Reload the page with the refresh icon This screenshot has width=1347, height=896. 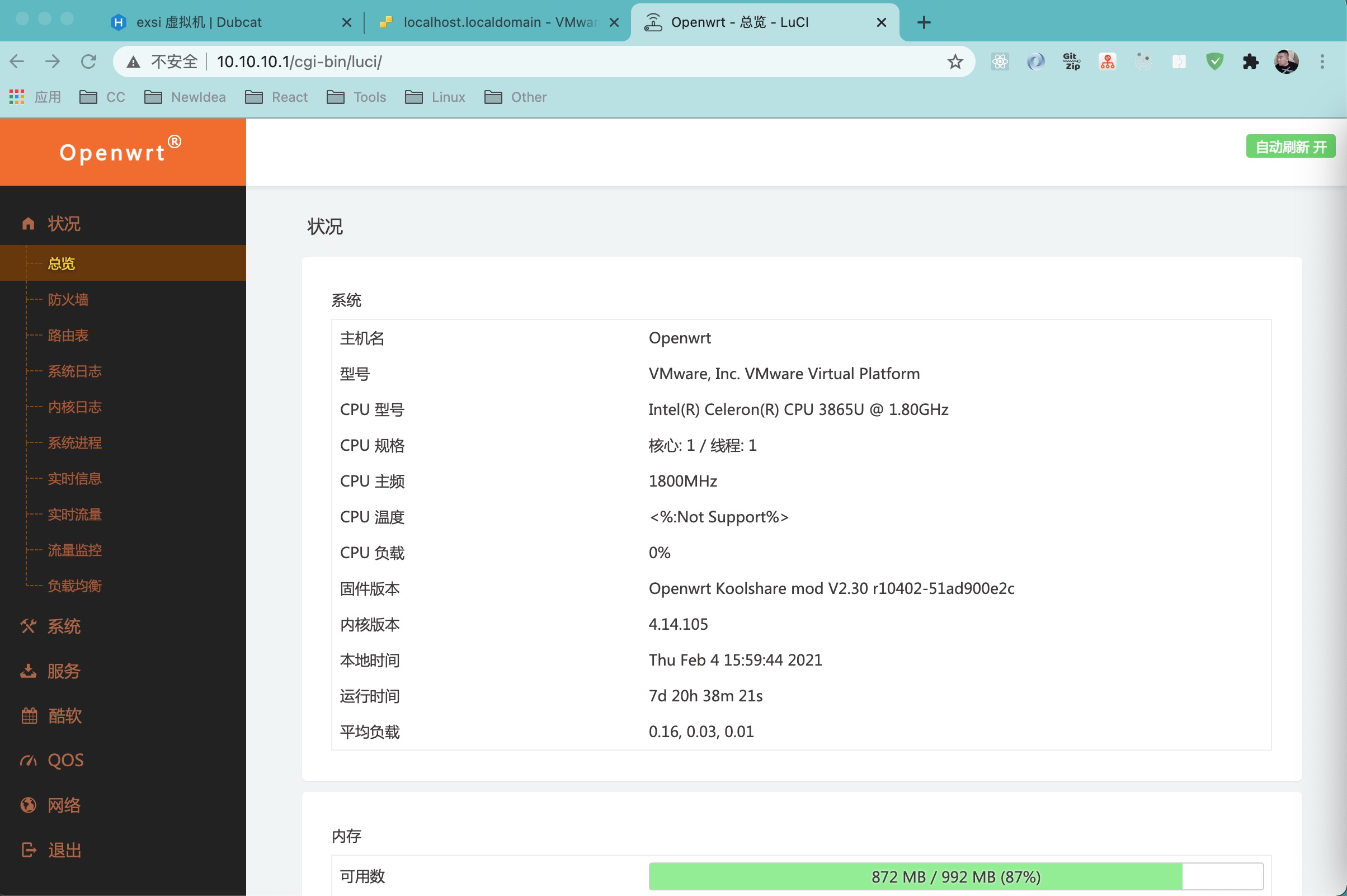88,61
